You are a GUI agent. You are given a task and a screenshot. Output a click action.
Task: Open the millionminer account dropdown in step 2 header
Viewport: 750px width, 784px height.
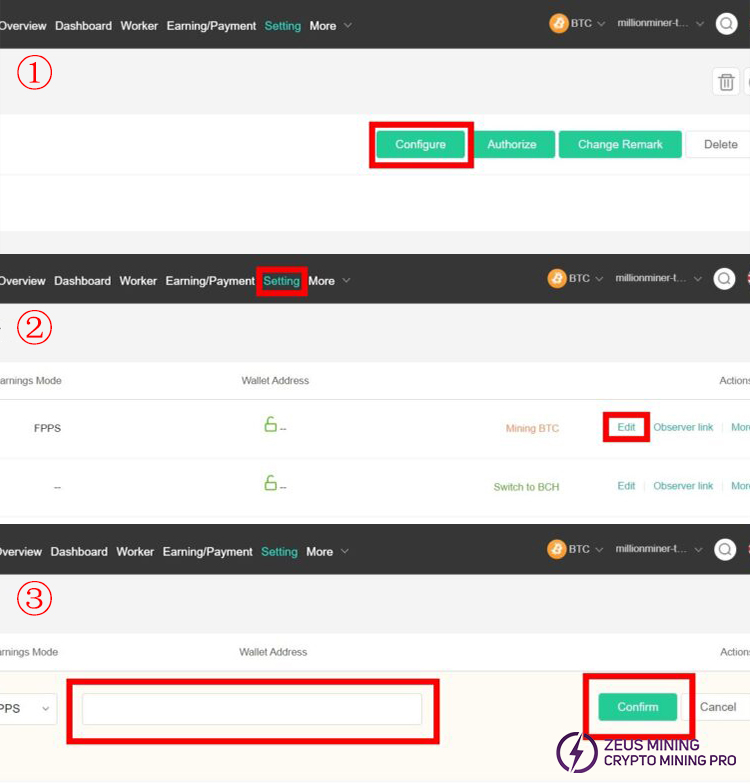659,279
